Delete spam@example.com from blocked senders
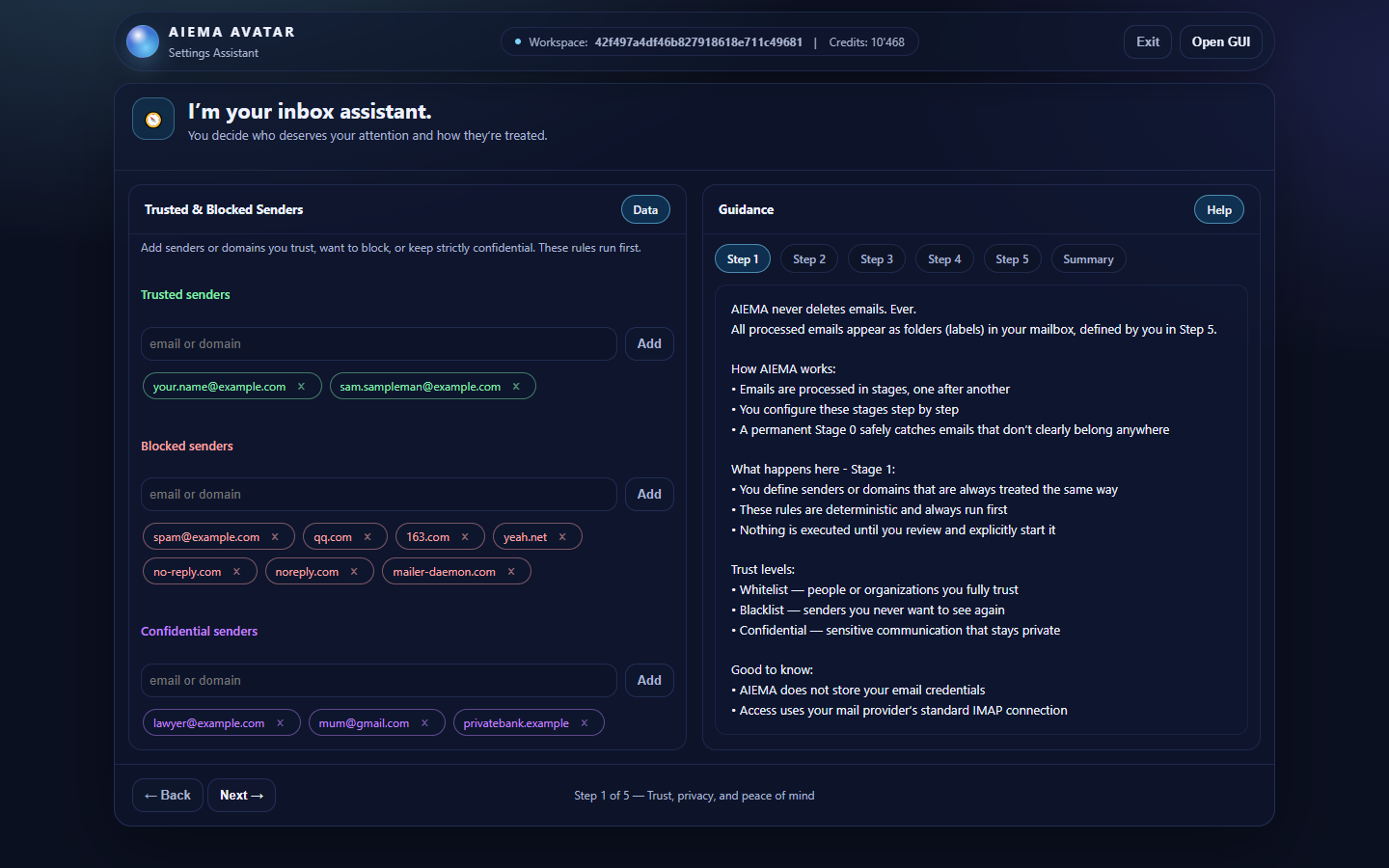This screenshot has width=1389, height=868. (x=275, y=537)
